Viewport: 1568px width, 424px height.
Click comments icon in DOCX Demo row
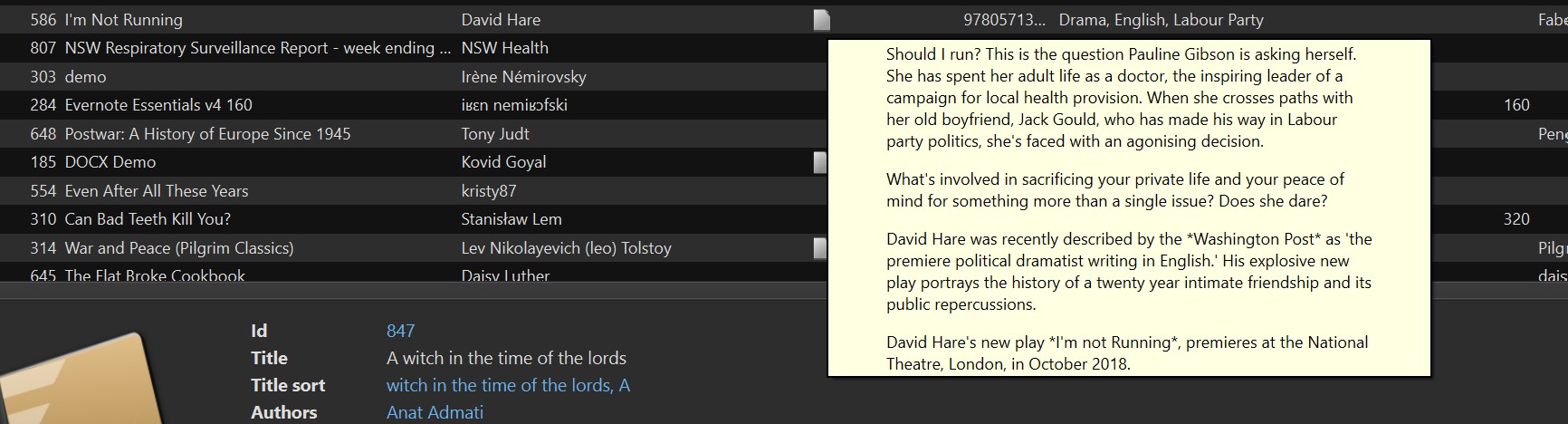[x=820, y=162]
